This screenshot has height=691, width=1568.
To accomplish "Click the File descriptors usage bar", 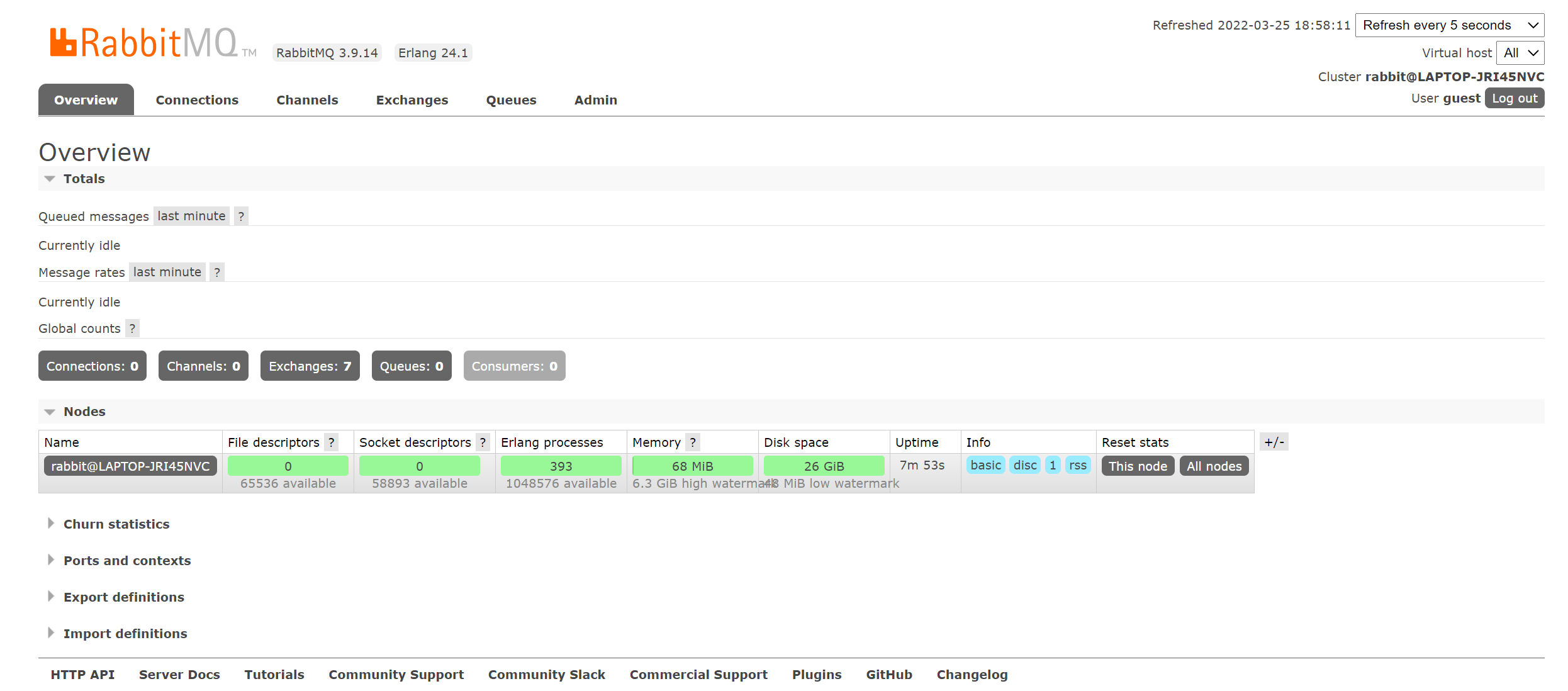I will tap(288, 466).
